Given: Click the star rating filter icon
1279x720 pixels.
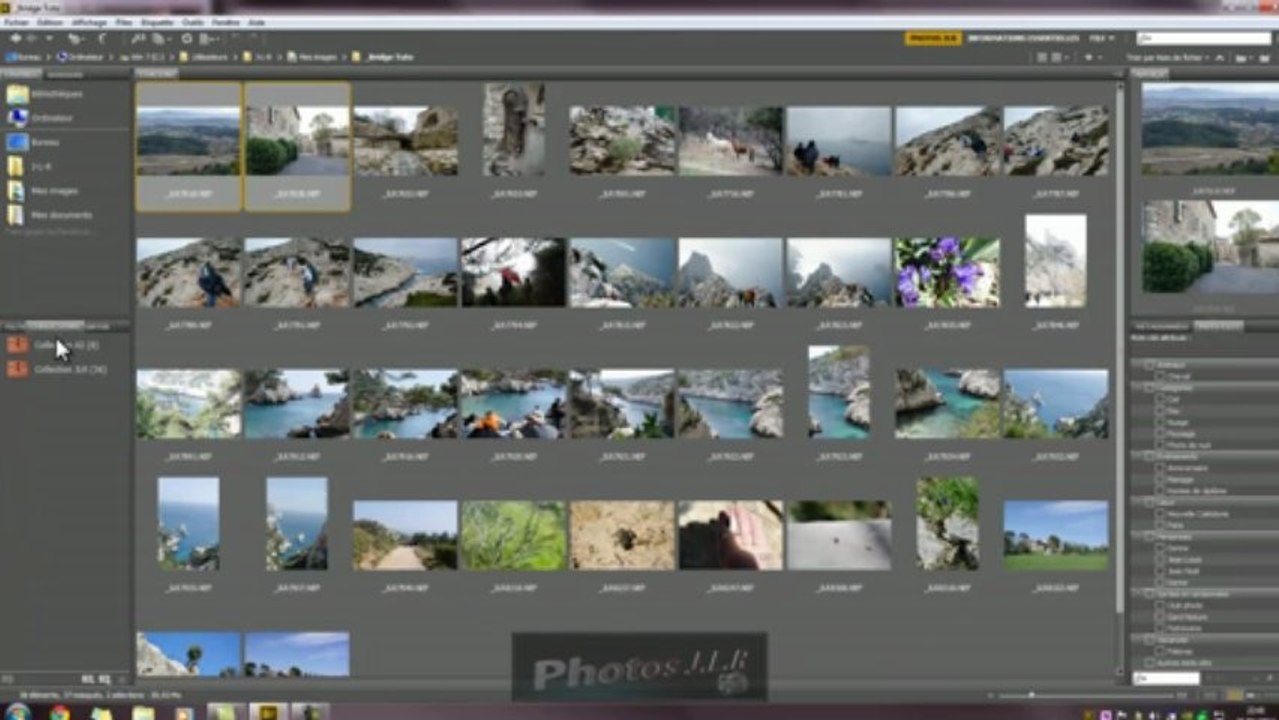Looking at the screenshot, I should click(x=1090, y=58).
